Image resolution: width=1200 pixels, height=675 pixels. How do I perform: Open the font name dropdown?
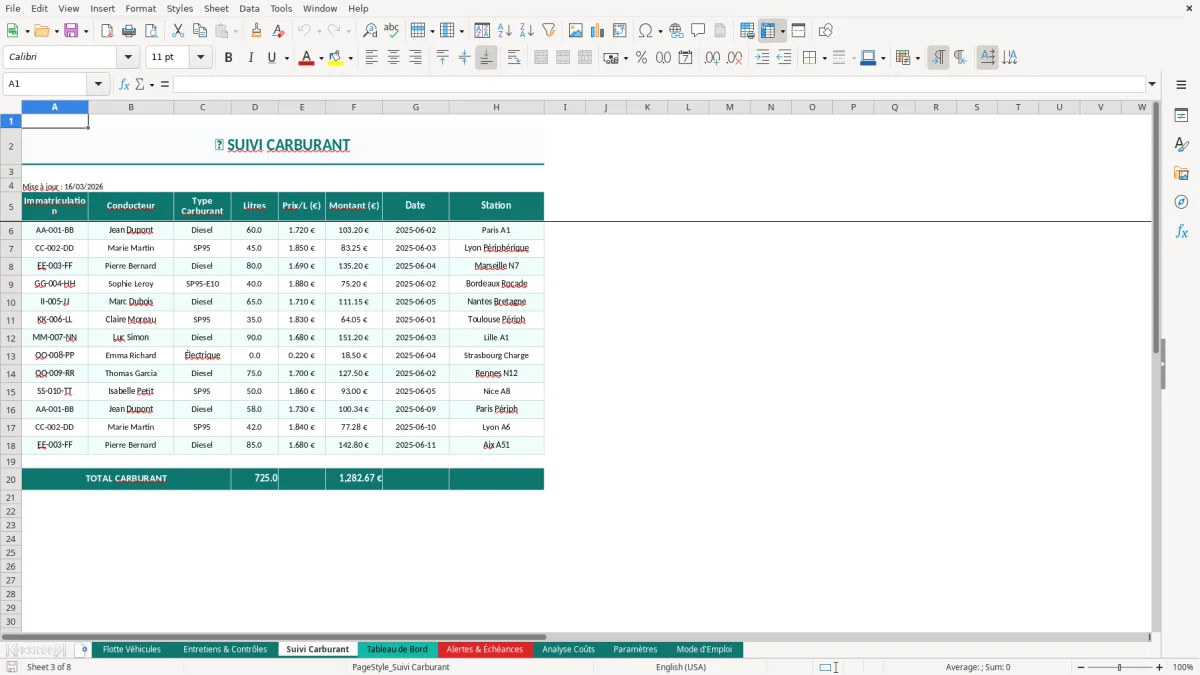129,58
